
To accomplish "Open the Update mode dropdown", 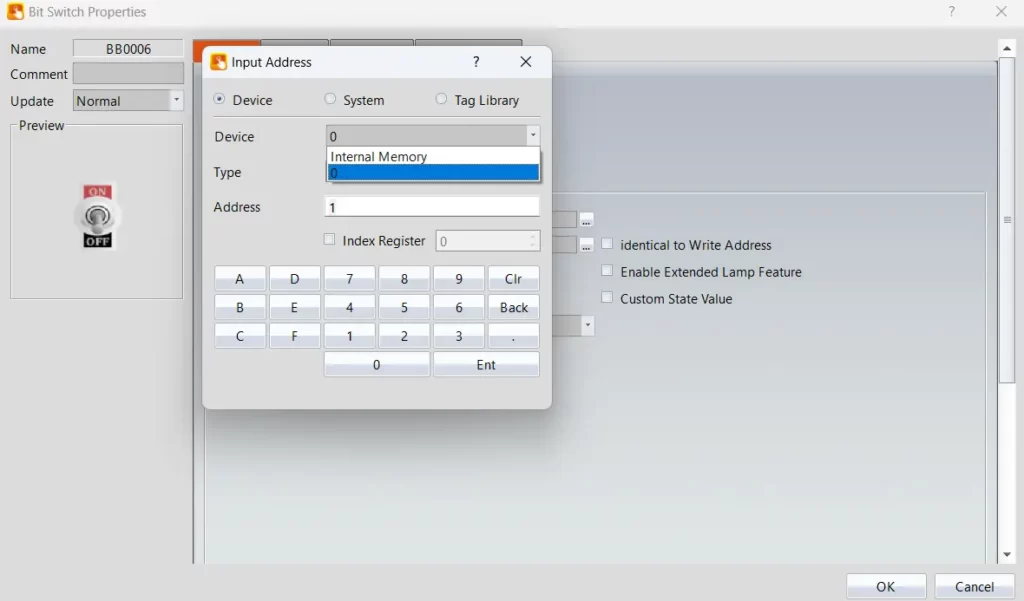I will point(176,100).
